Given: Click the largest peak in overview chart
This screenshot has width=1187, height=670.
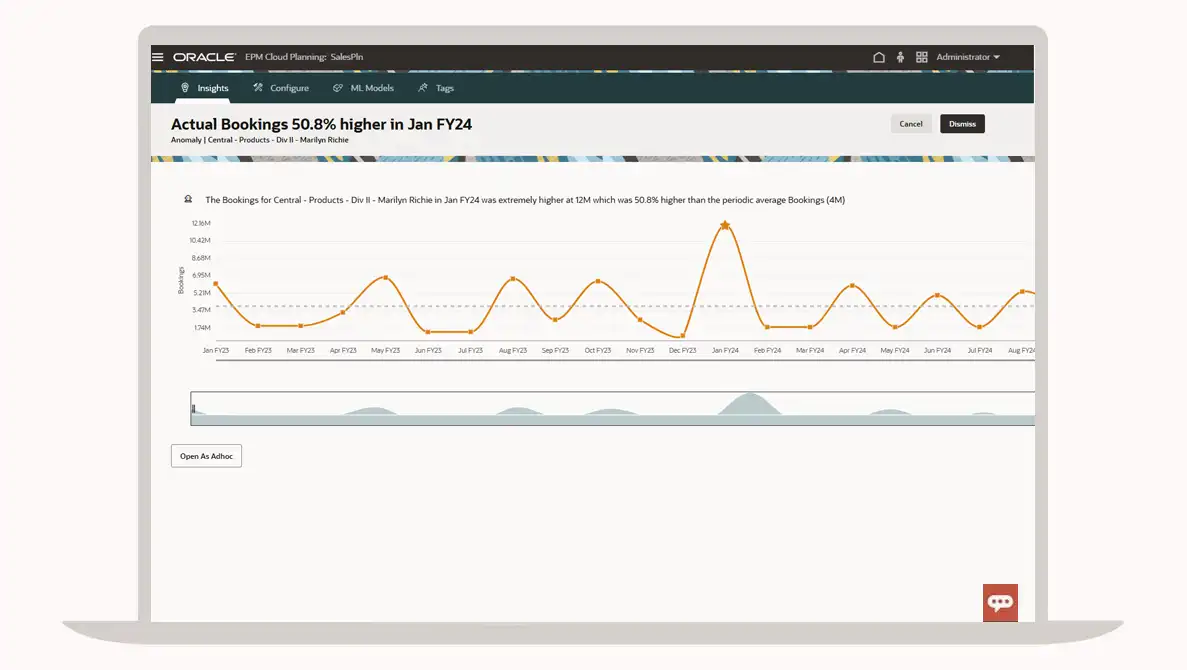Looking at the screenshot, I should pos(745,402).
